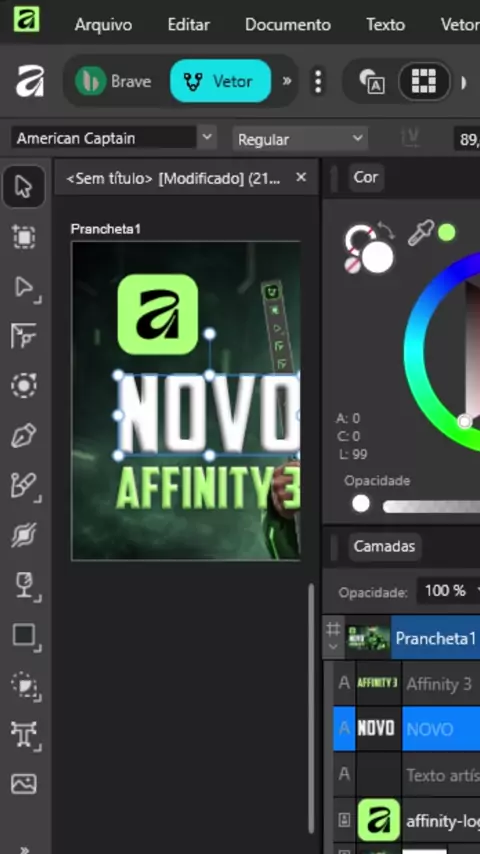The width and height of the screenshot is (480, 854).
Task: Open the Documento menu
Action: pyautogui.click(x=288, y=25)
